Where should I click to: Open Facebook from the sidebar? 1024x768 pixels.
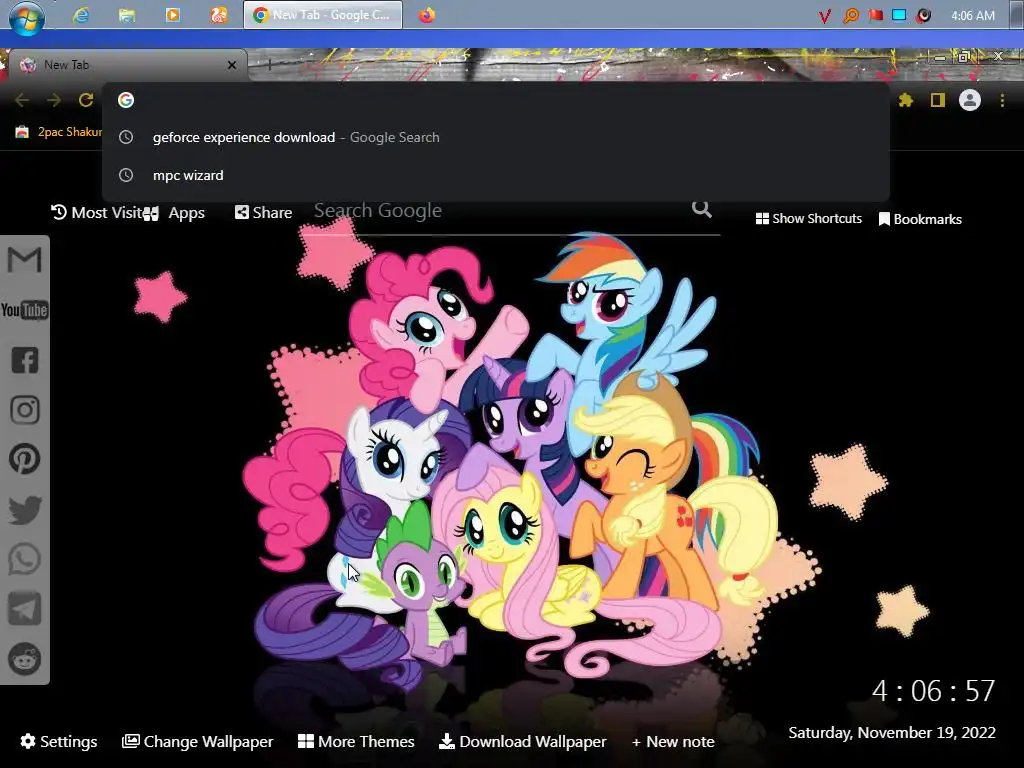(x=25, y=360)
